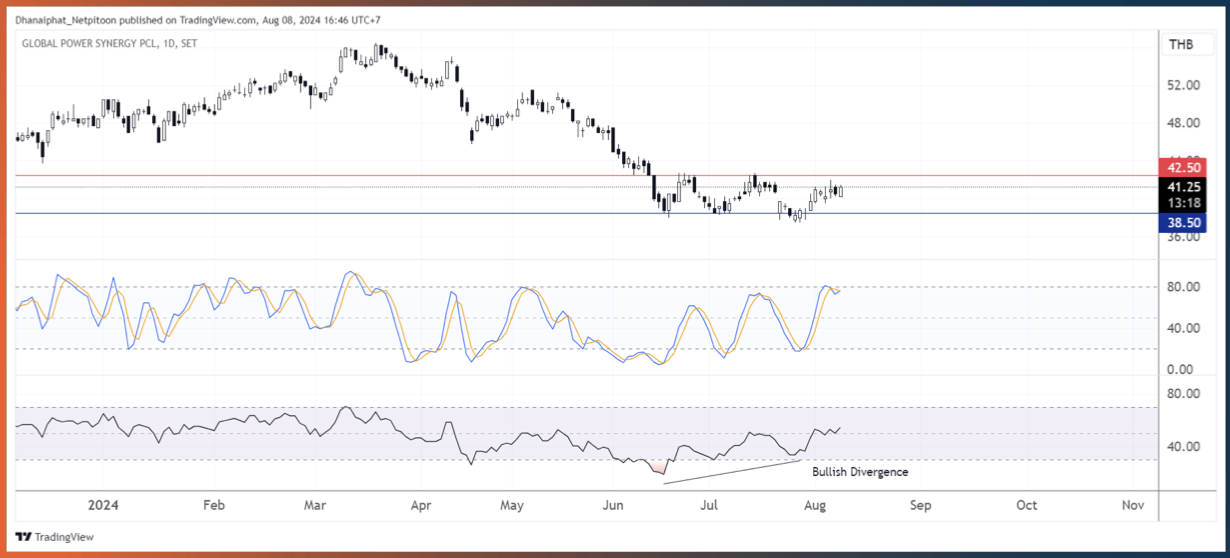
Task: Click the 42.50 red price label
Action: 1184,167
